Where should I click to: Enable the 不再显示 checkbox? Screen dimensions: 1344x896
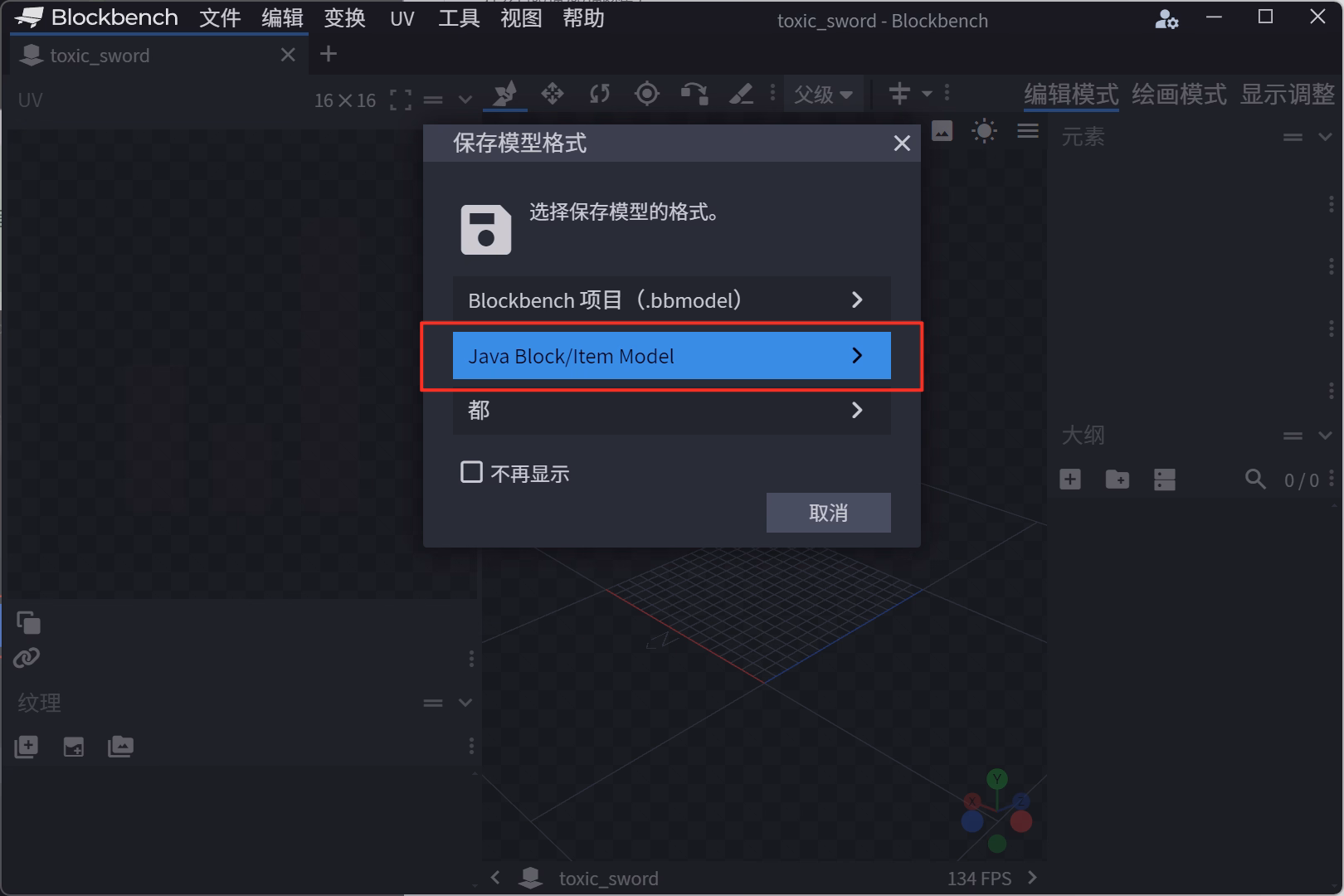tap(471, 472)
